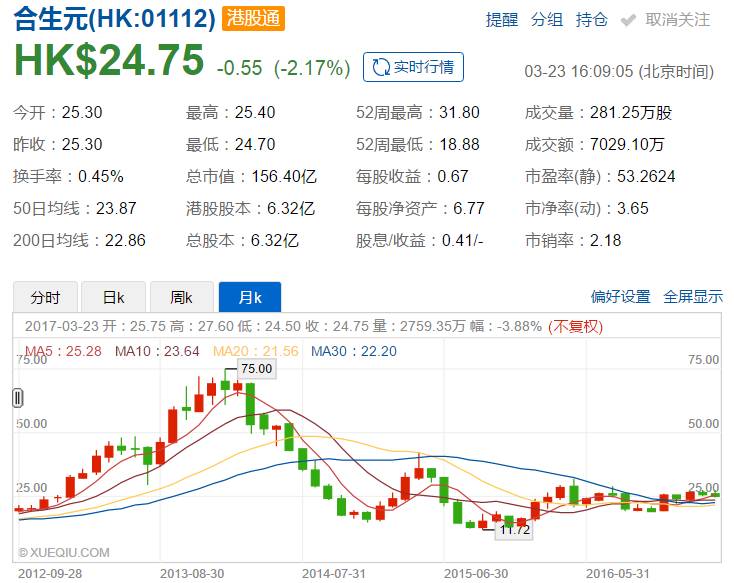Screen dimensions: 734x583
Task: Click the 2013-08-30 date axis label
Action: coord(192,573)
